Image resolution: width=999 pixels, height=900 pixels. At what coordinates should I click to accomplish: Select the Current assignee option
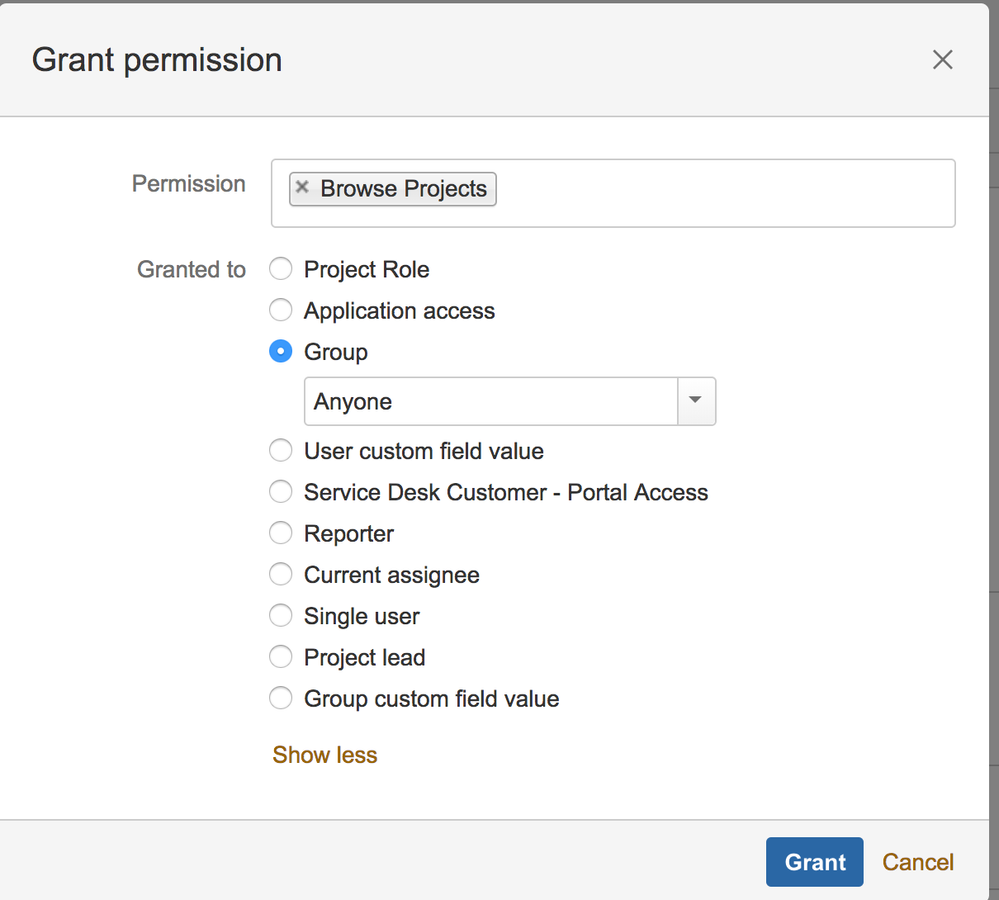point(281,574)
